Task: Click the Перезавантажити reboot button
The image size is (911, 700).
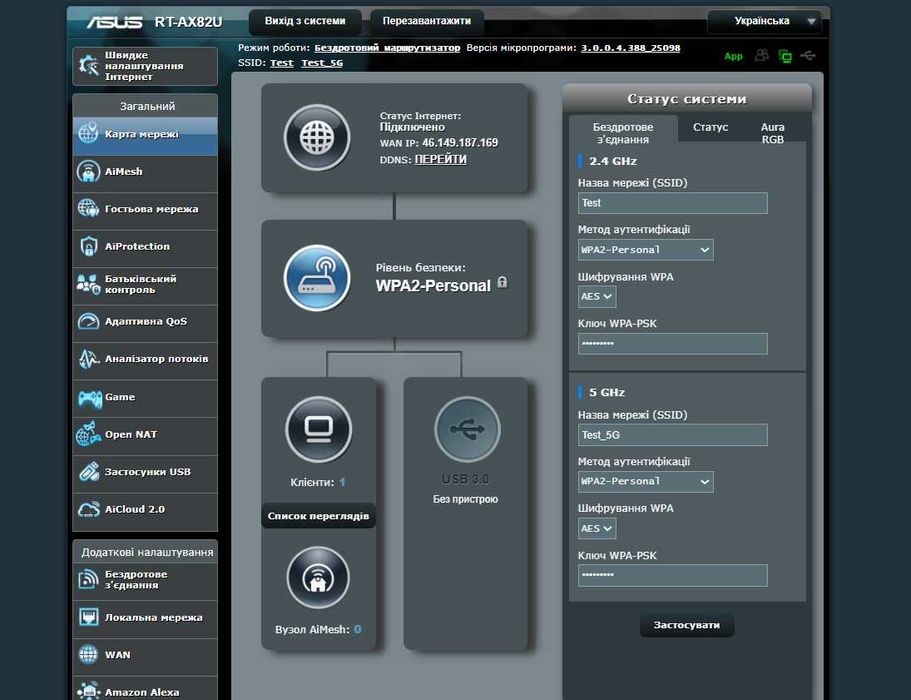Action: click(x=426, y=21)
